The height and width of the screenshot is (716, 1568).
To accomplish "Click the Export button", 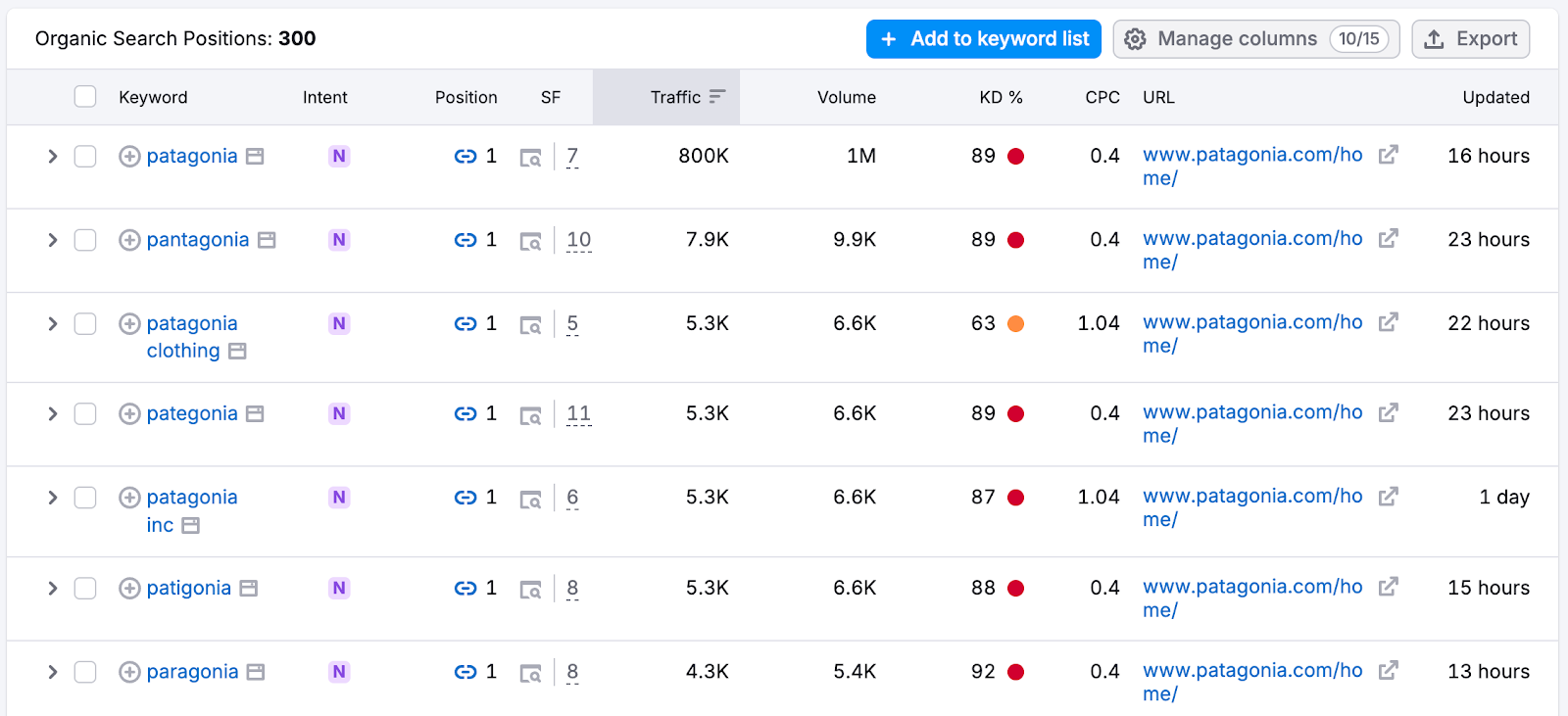I will (x=1470, y=39).
